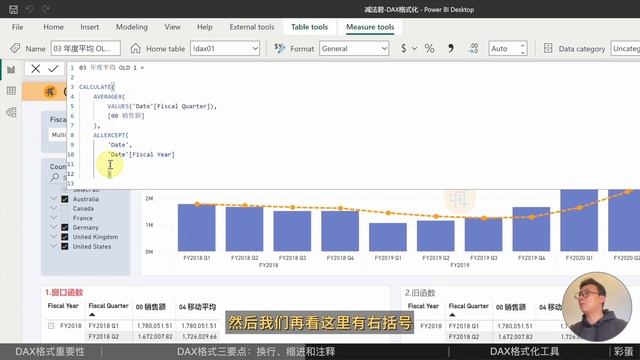Click the FY2018 Q1 bar in chart

point(197,227)
